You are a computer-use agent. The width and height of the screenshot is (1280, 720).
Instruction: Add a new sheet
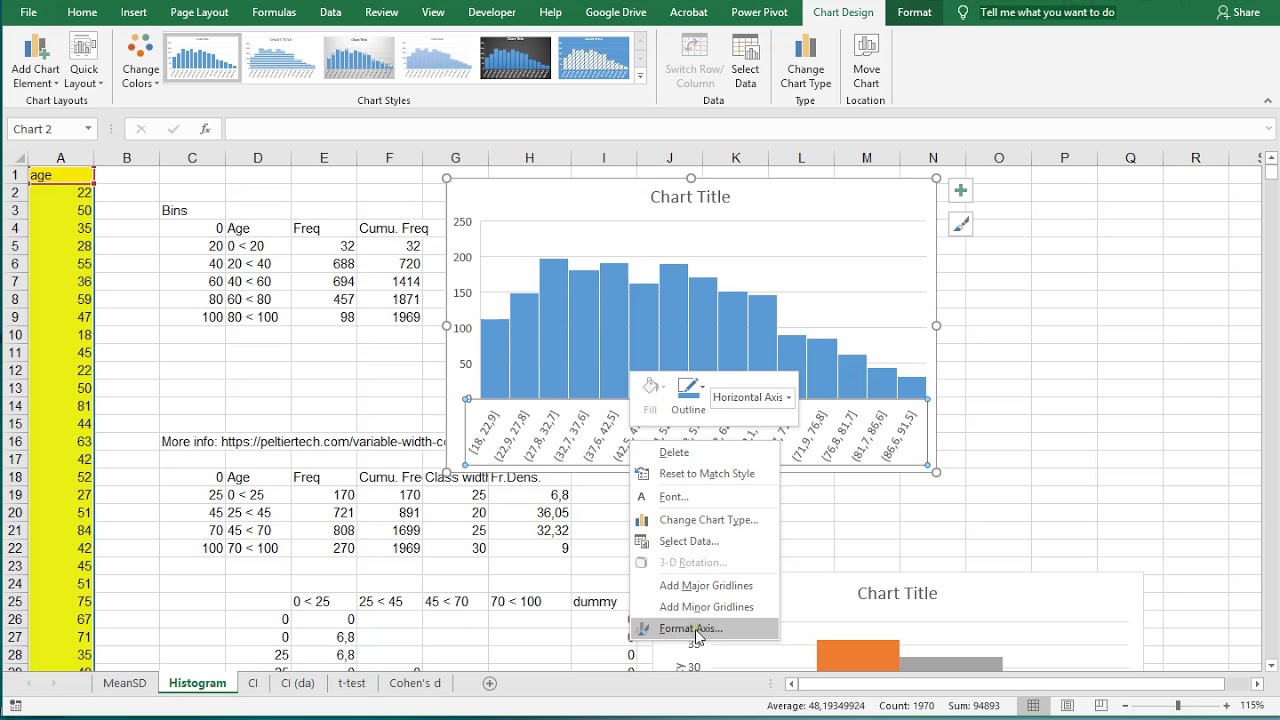(489, 683)
